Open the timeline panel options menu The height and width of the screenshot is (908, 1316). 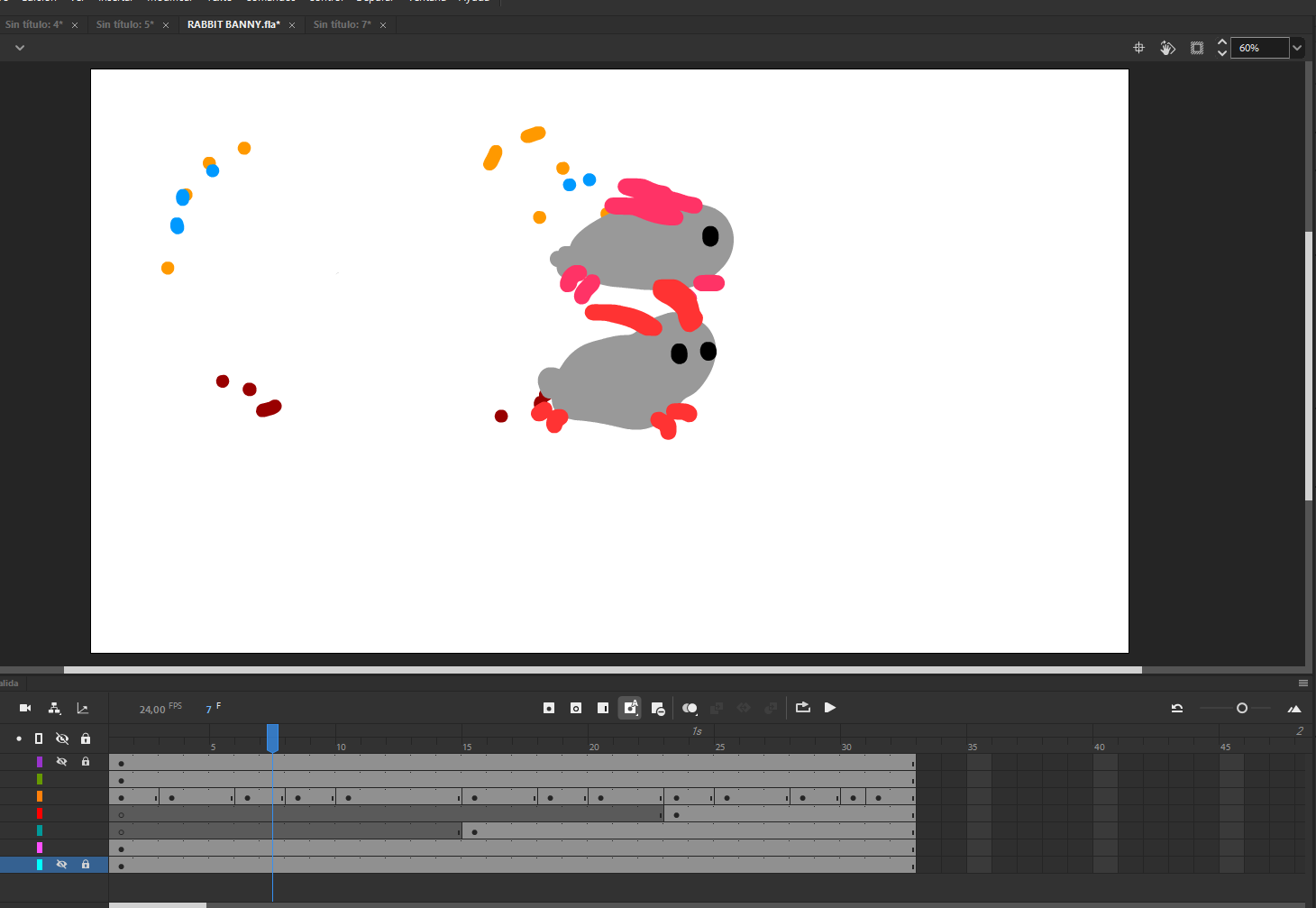[1303, 683]
